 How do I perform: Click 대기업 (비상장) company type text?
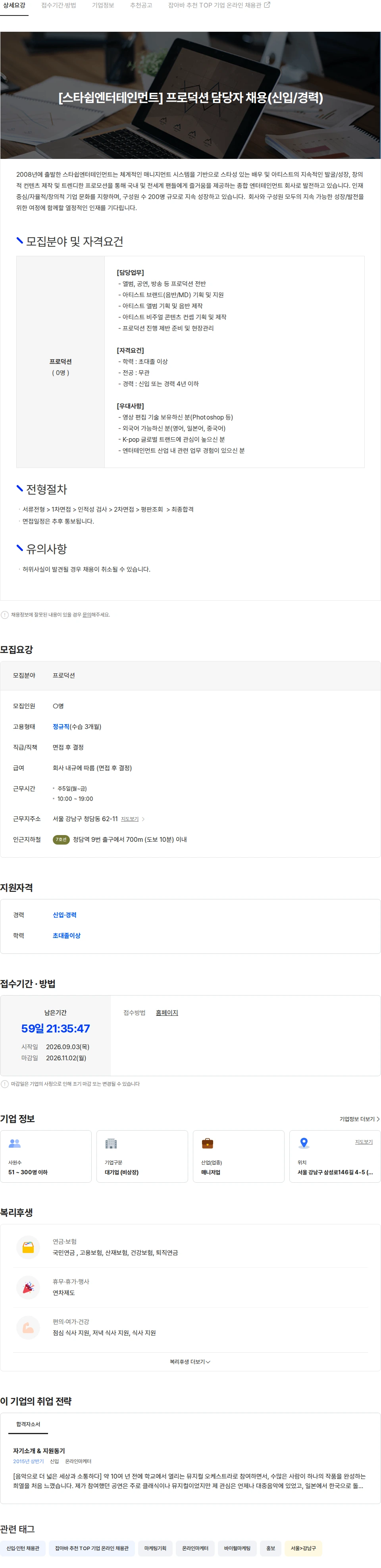click(121, 1172)
